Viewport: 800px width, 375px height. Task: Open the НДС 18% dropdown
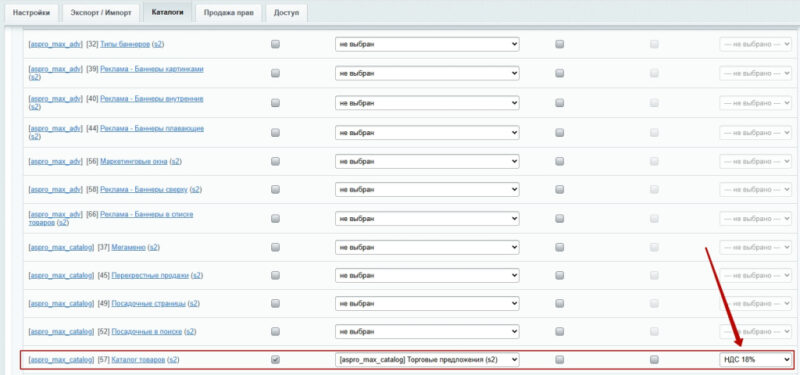click(756, 360)
